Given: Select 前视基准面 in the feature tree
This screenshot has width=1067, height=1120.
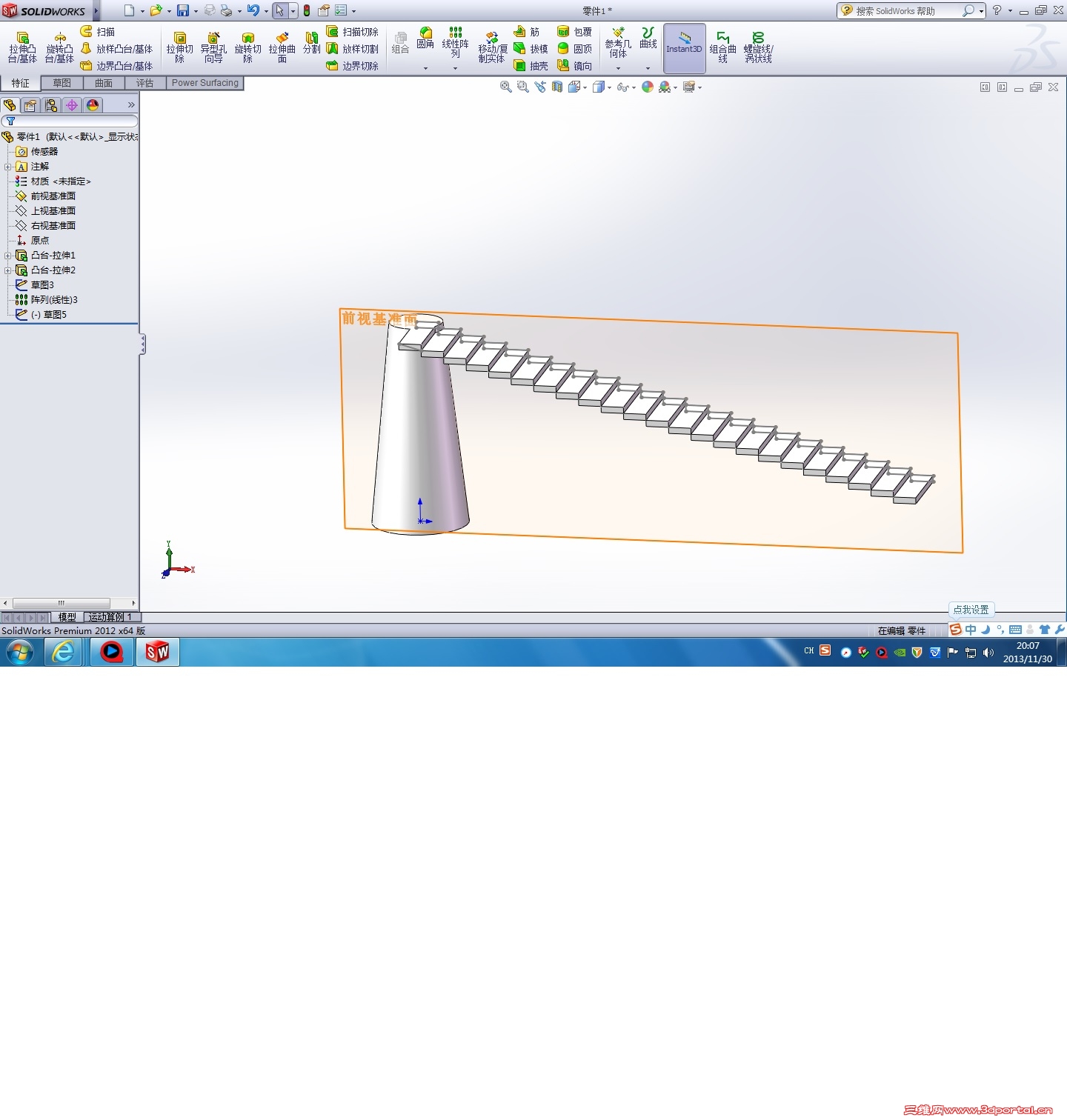Looking at the screenshot, I should tap(53, 196).
